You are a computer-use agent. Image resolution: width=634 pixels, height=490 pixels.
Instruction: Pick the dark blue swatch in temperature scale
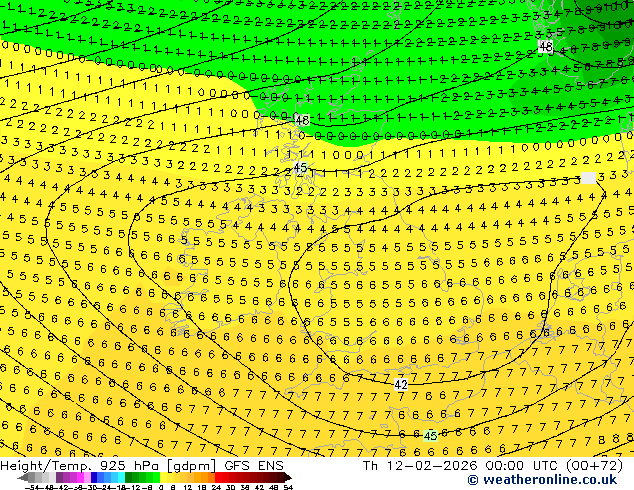pos(94,478)
